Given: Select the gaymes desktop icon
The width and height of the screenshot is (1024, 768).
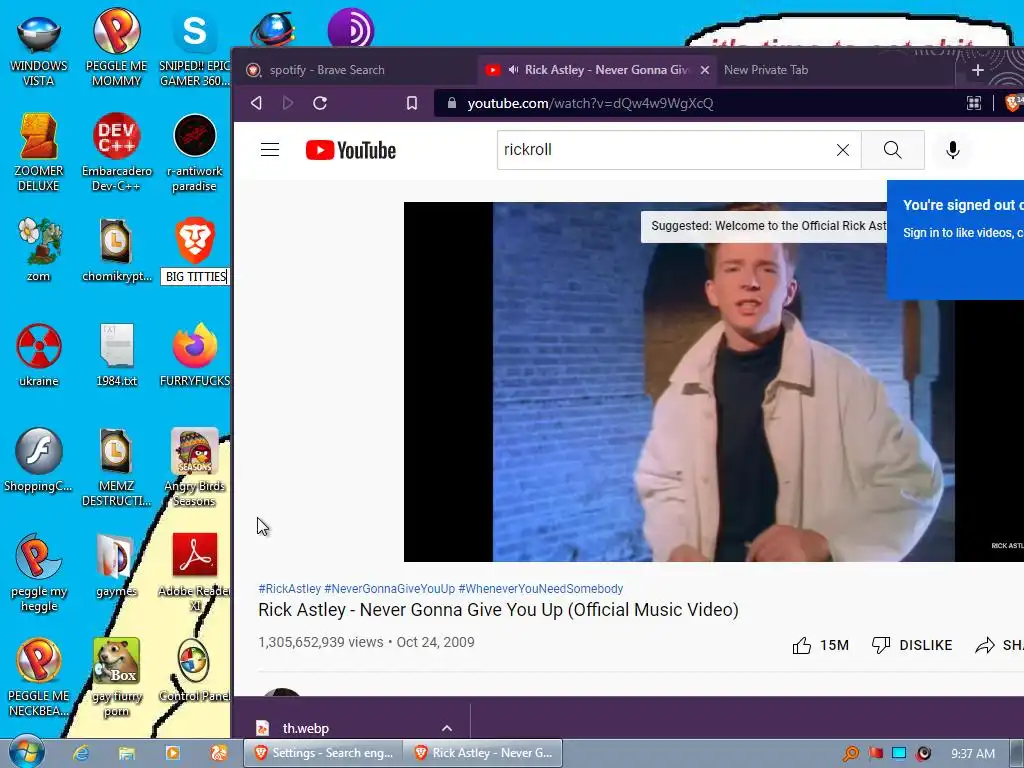Looking at the screenshot, I should pos(116,566).
